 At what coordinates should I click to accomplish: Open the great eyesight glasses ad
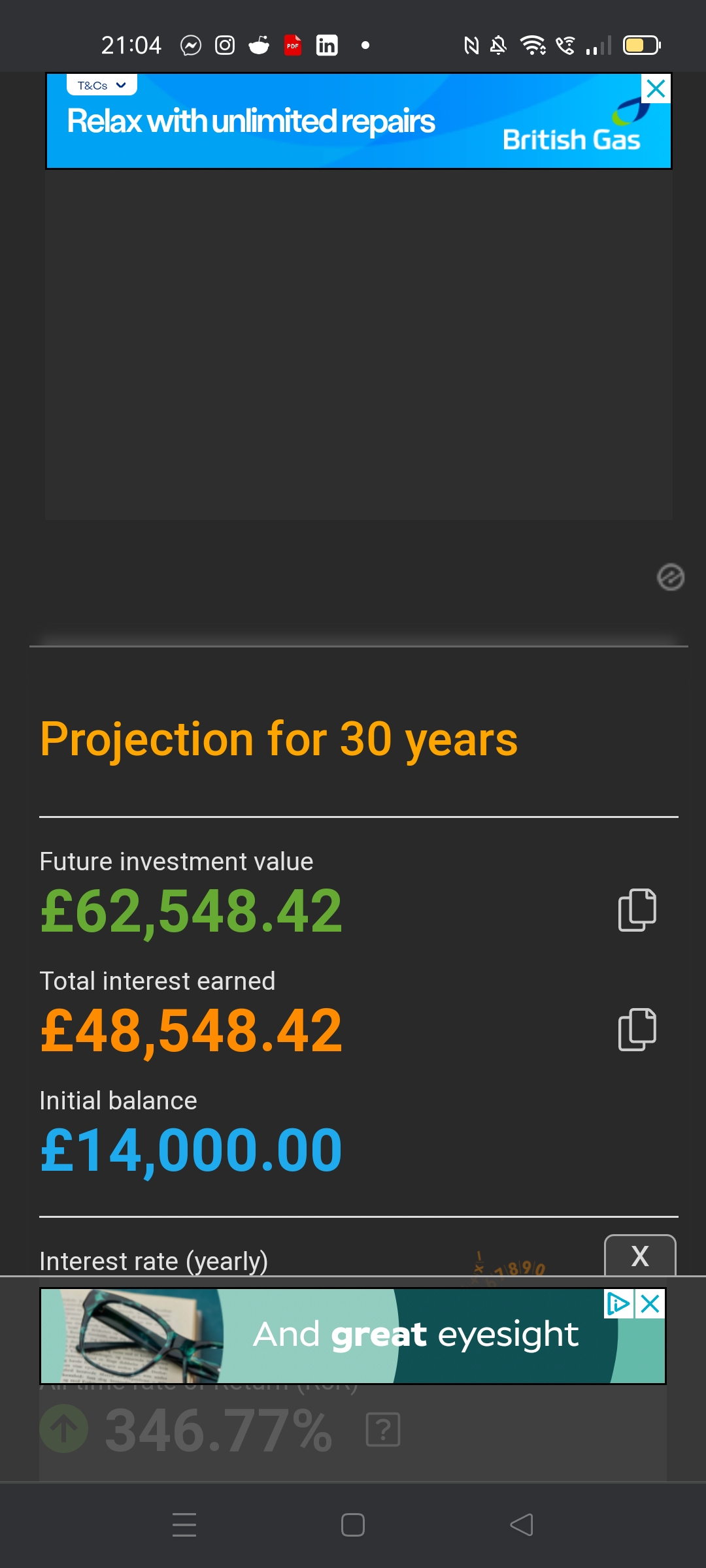click(353, 1336)
